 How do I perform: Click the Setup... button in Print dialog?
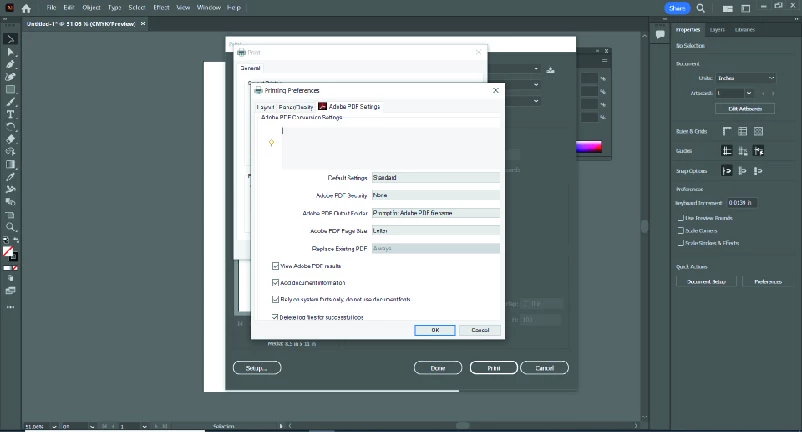[x=257, y=368]
